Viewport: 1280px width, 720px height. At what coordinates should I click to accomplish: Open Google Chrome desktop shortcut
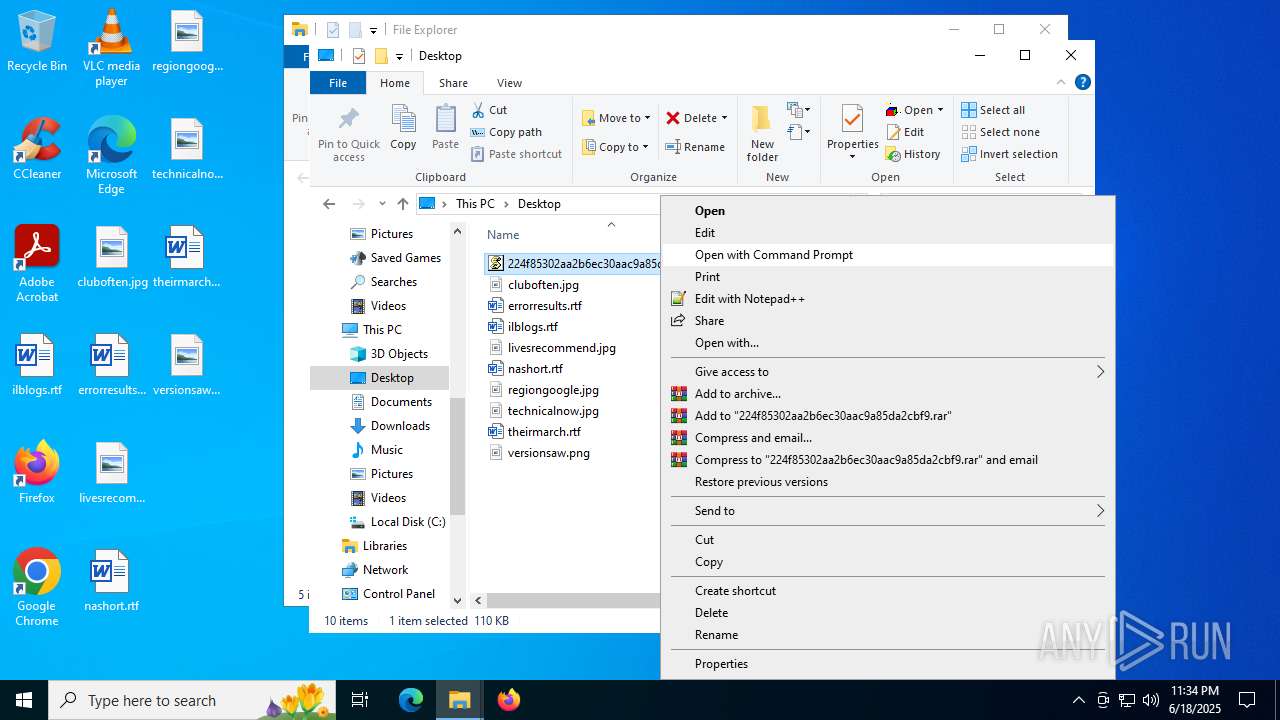pos(37,588)
